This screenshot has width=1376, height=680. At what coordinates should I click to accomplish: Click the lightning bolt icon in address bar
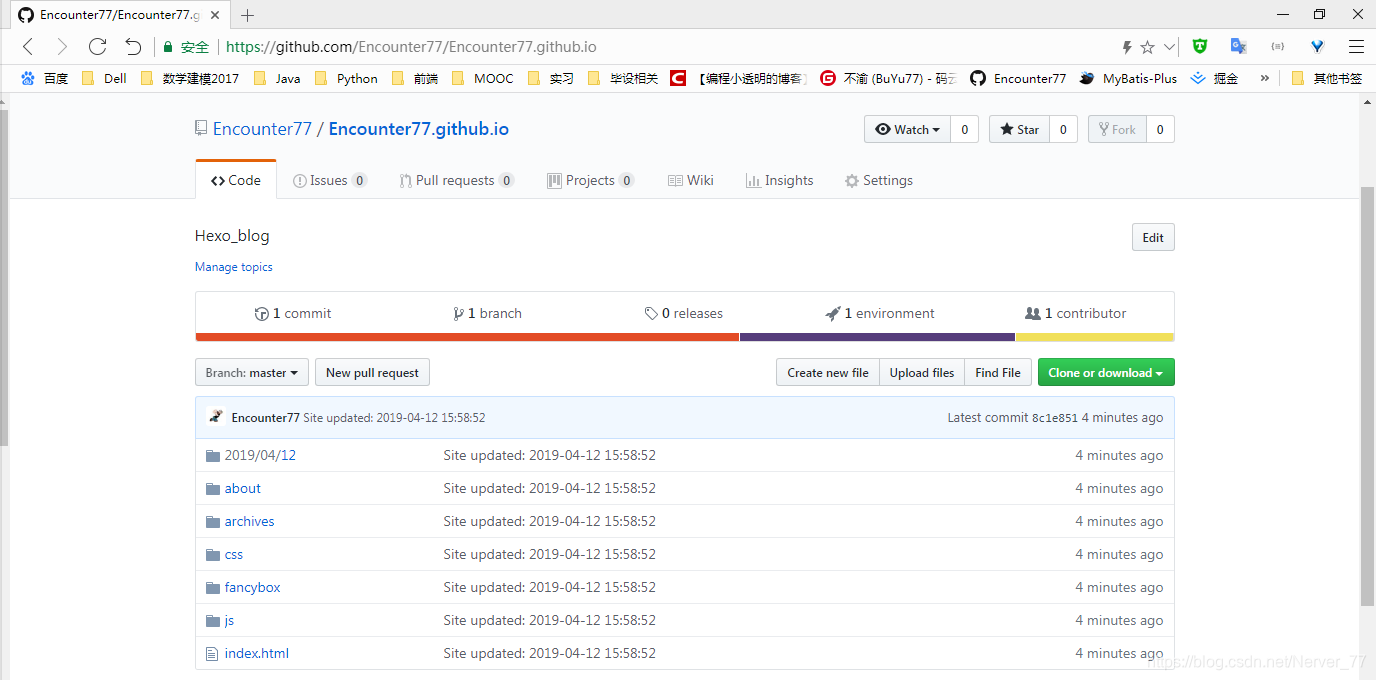(x=1127, y=47)
